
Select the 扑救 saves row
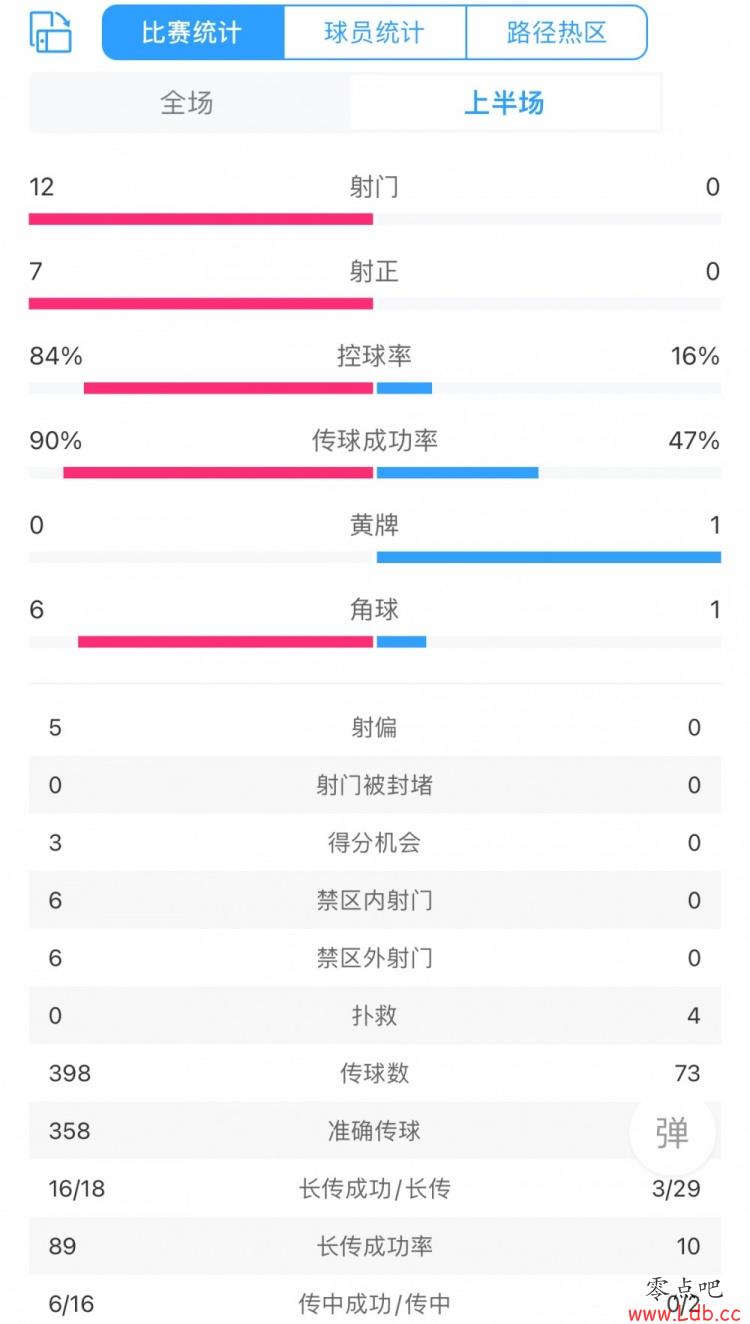click(x=375, y=1016)
